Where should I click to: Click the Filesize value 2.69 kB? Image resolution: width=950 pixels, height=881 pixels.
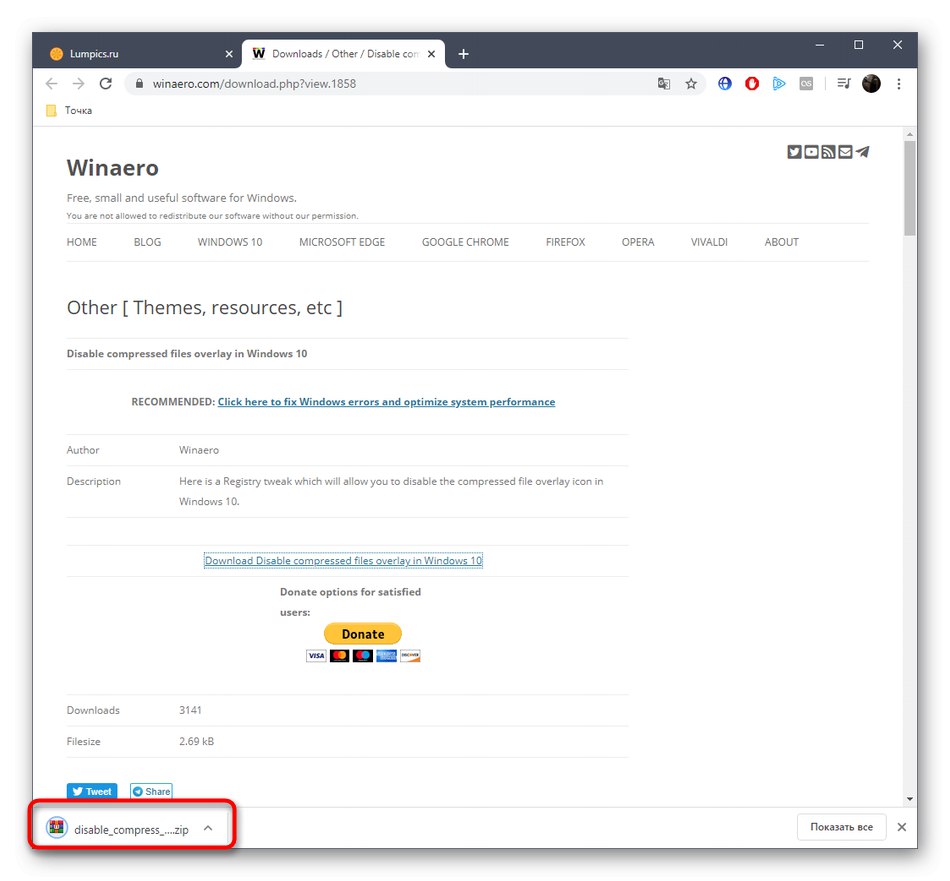[x=196, y=741]
